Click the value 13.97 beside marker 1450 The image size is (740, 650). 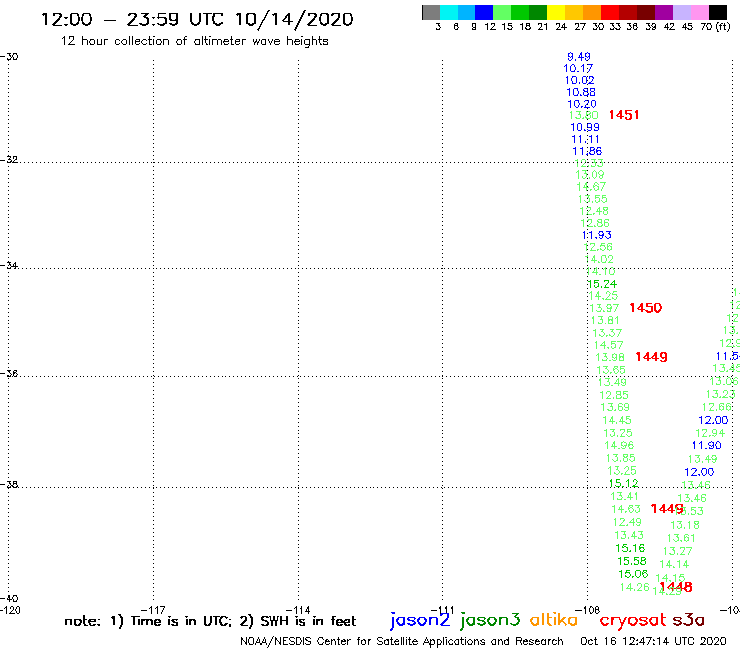[x=604, y=308]
